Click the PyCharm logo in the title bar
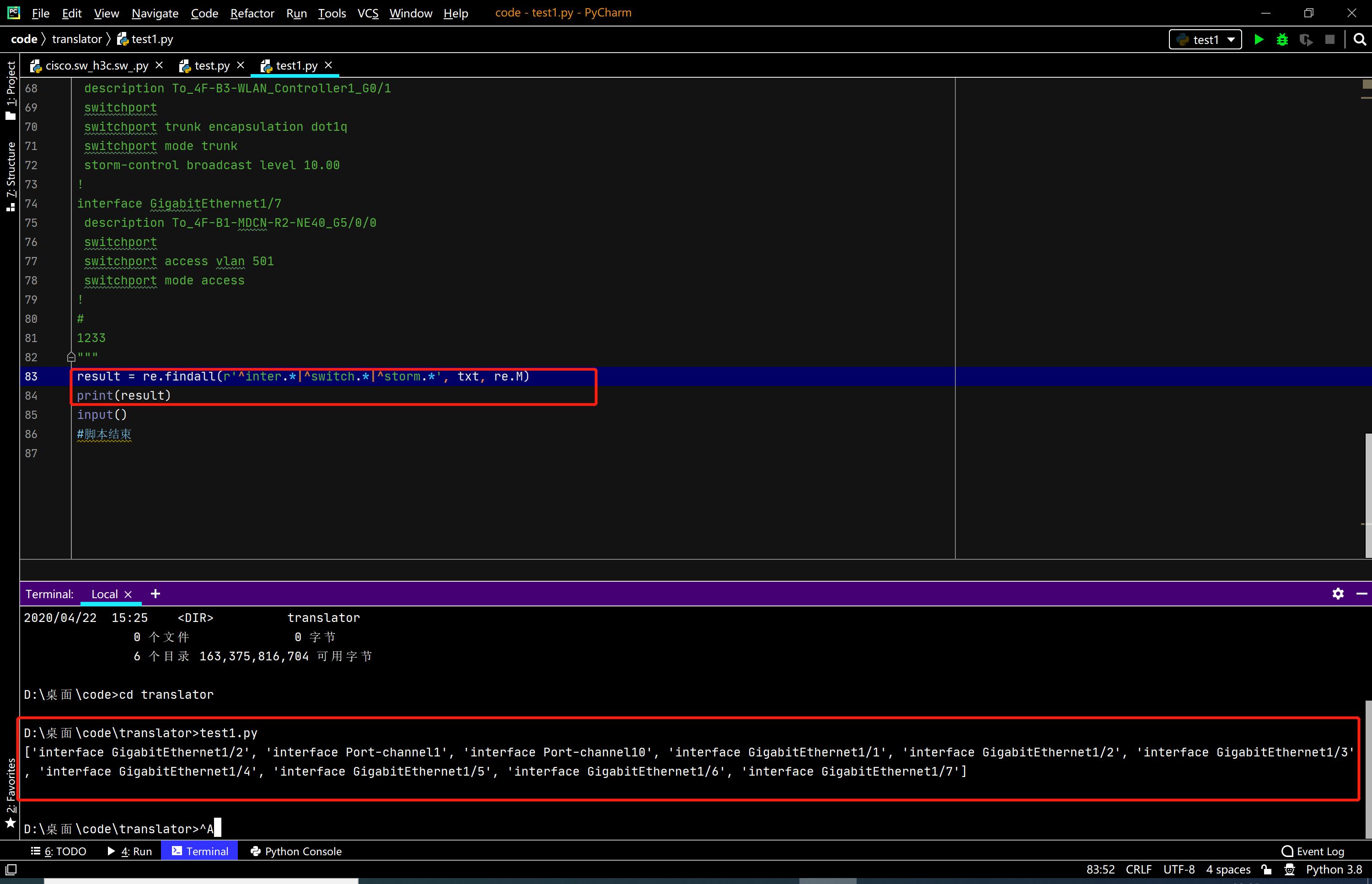Screen dimensions: 1372x884 13,13
